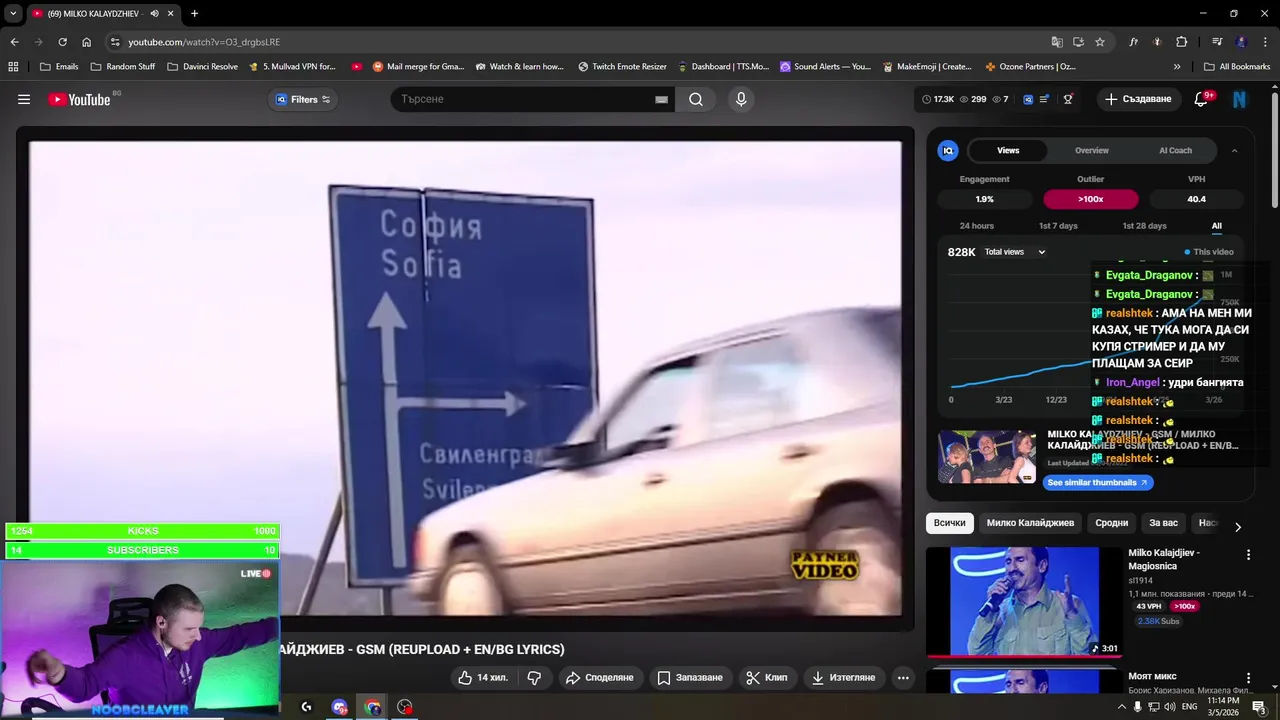Select the За вас chip
The width and height of the screenshot is (1280, 720).
(1163, 523)
